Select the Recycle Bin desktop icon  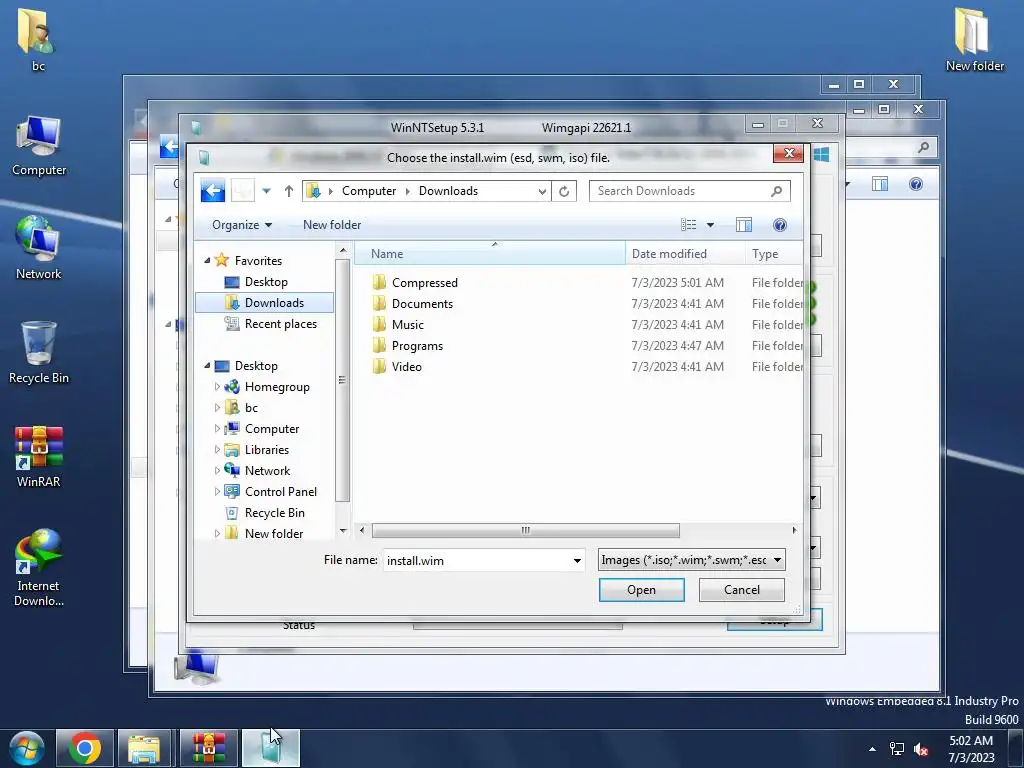tap(39, 353)
